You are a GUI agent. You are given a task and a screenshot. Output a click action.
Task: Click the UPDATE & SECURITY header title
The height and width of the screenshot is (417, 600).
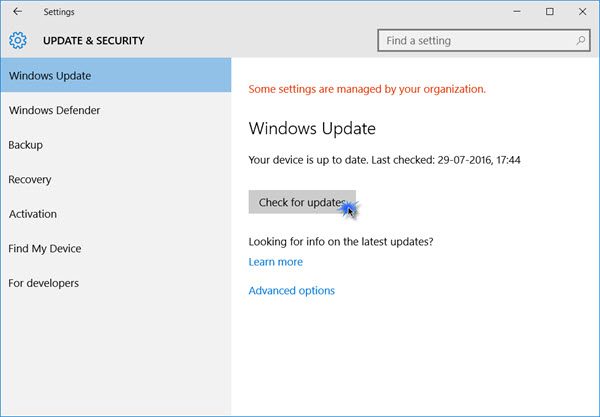click(x=94, y=41)
